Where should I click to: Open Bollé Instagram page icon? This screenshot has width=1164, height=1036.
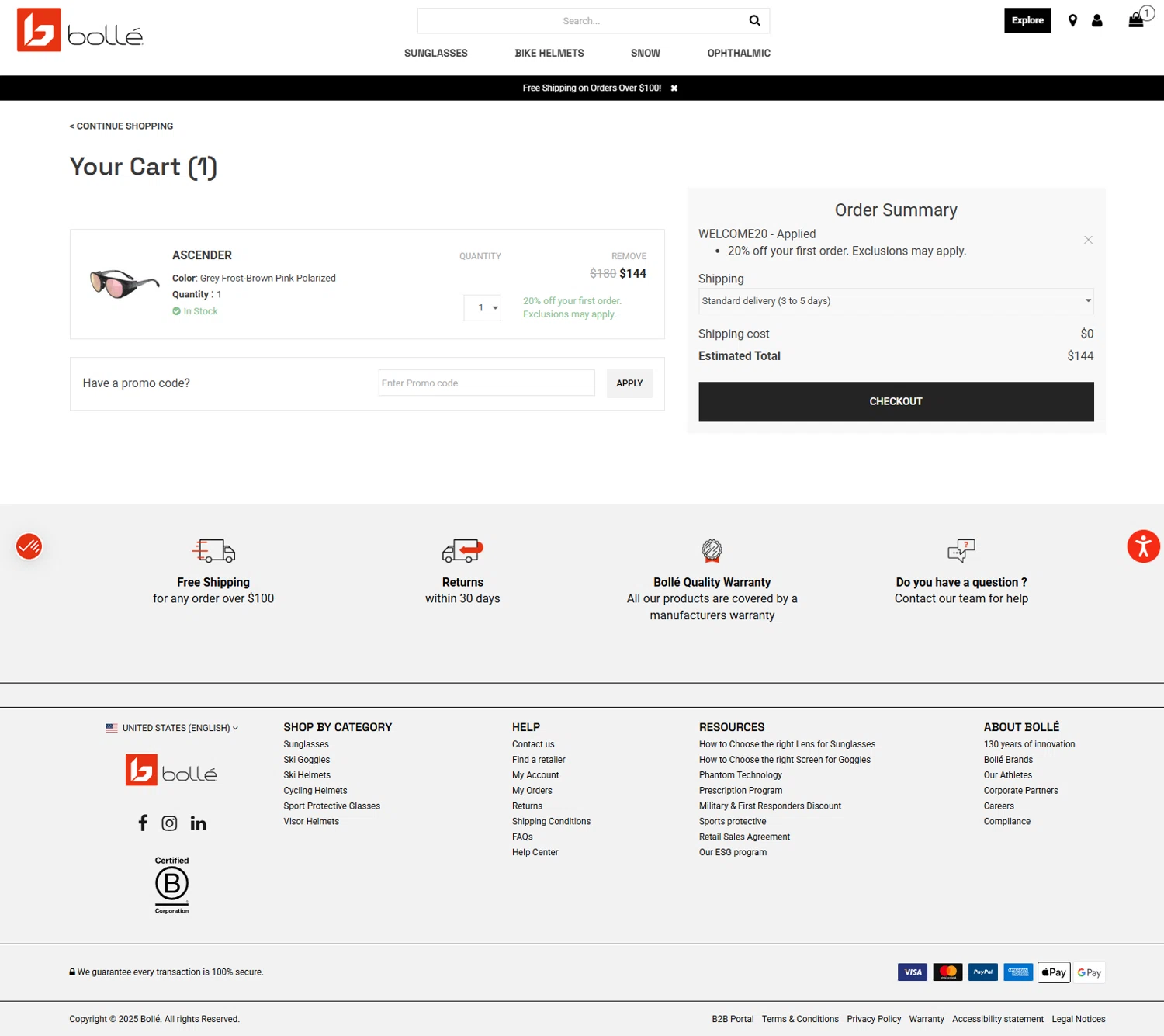tap(169, 823)
